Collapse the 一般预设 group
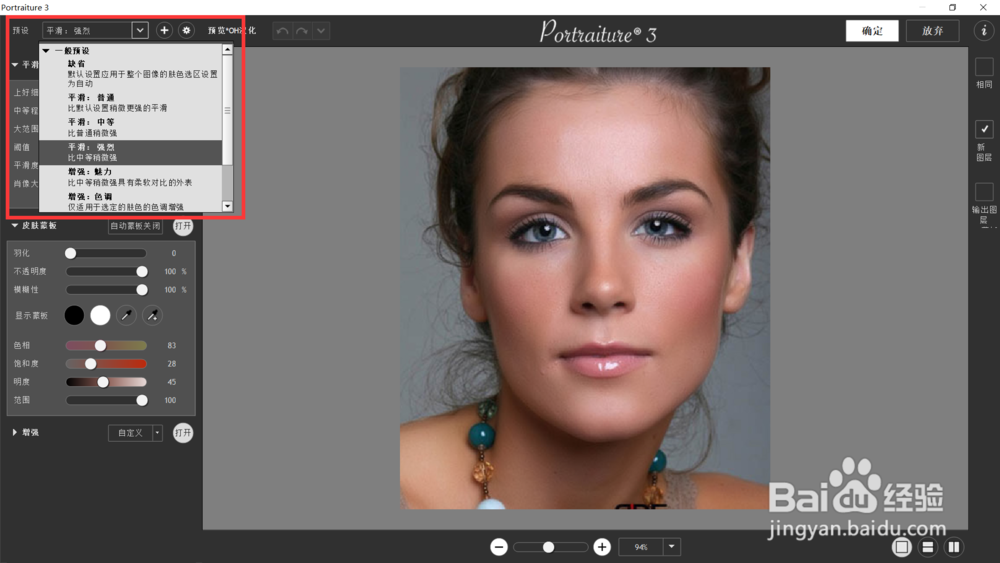The image size is (1000, 563). tap(46, 50)
